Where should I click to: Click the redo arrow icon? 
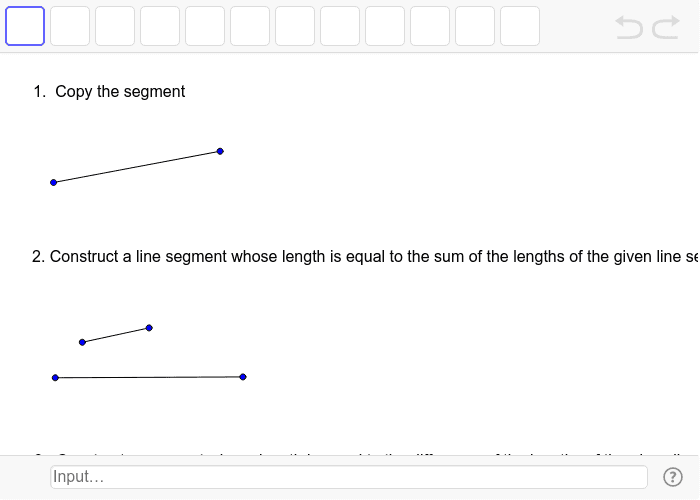coord(666,27)
